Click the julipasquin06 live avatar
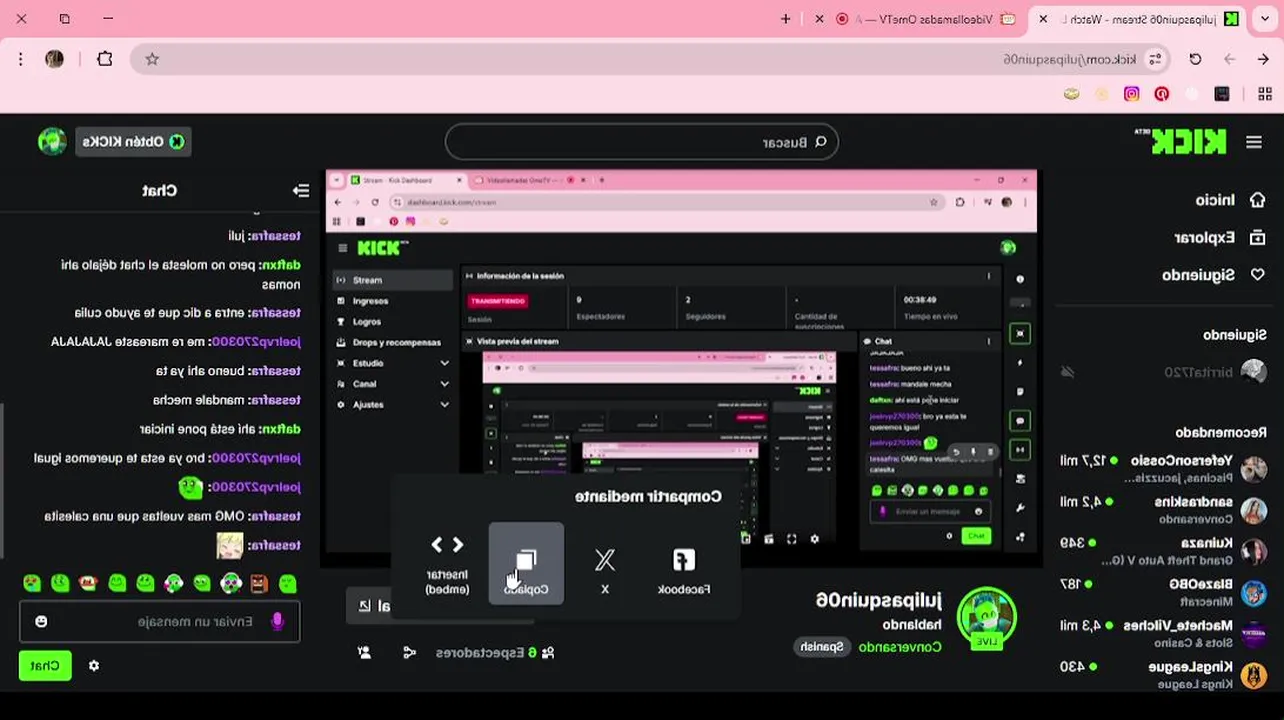This screenshot has height=720, width=1284. point(987,617)
